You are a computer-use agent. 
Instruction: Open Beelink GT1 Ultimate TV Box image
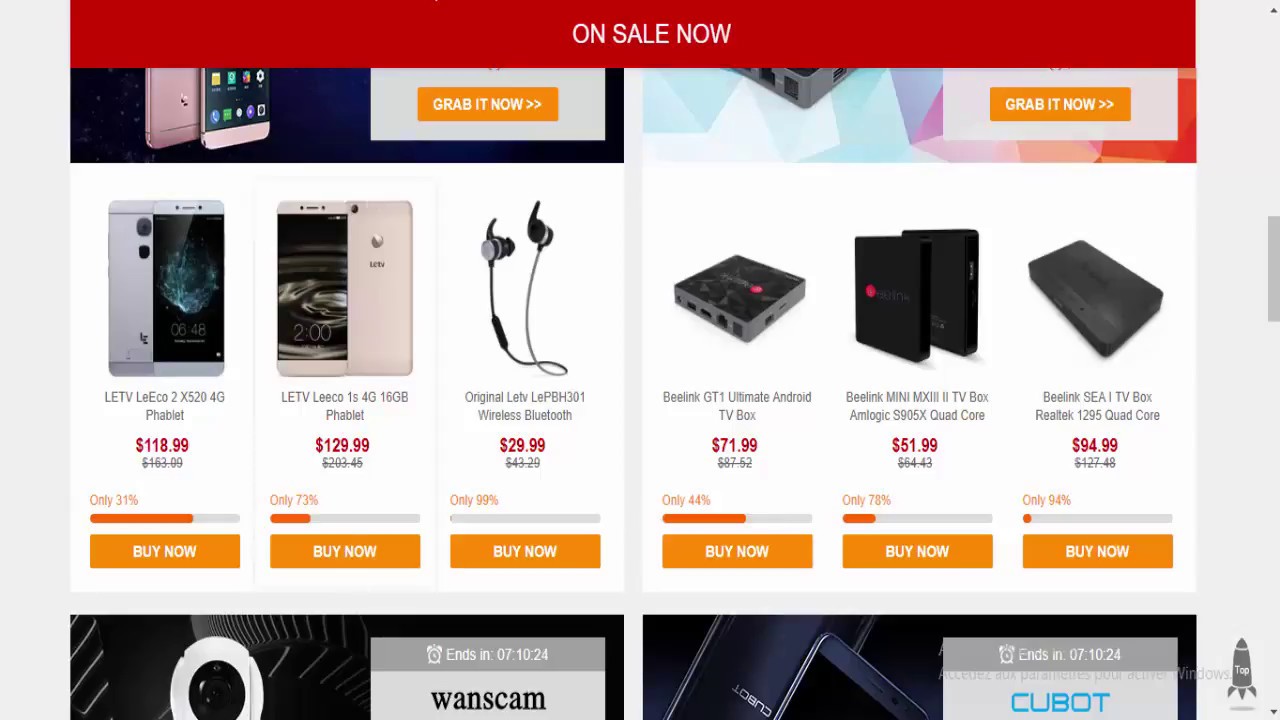(738, 297)
